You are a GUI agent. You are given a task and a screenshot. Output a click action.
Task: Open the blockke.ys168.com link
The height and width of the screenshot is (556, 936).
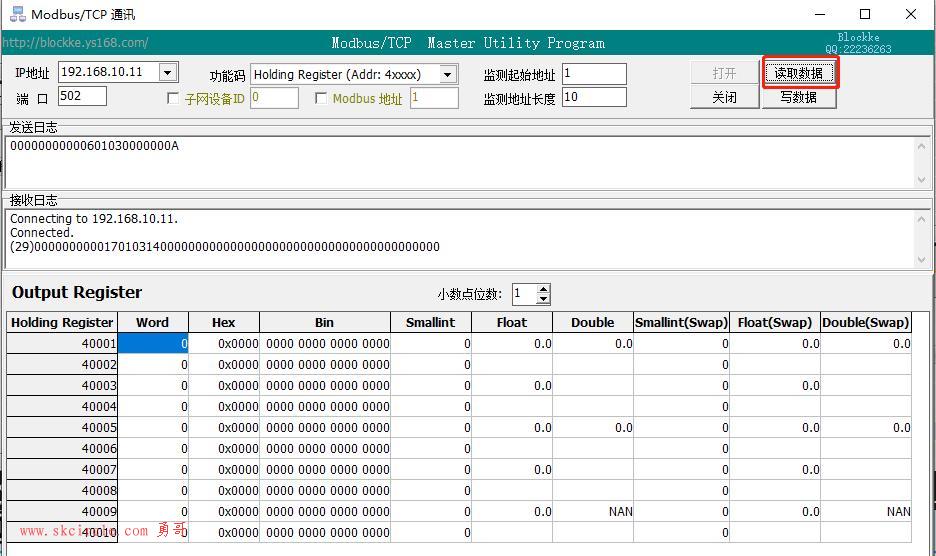tap(75, 42)
